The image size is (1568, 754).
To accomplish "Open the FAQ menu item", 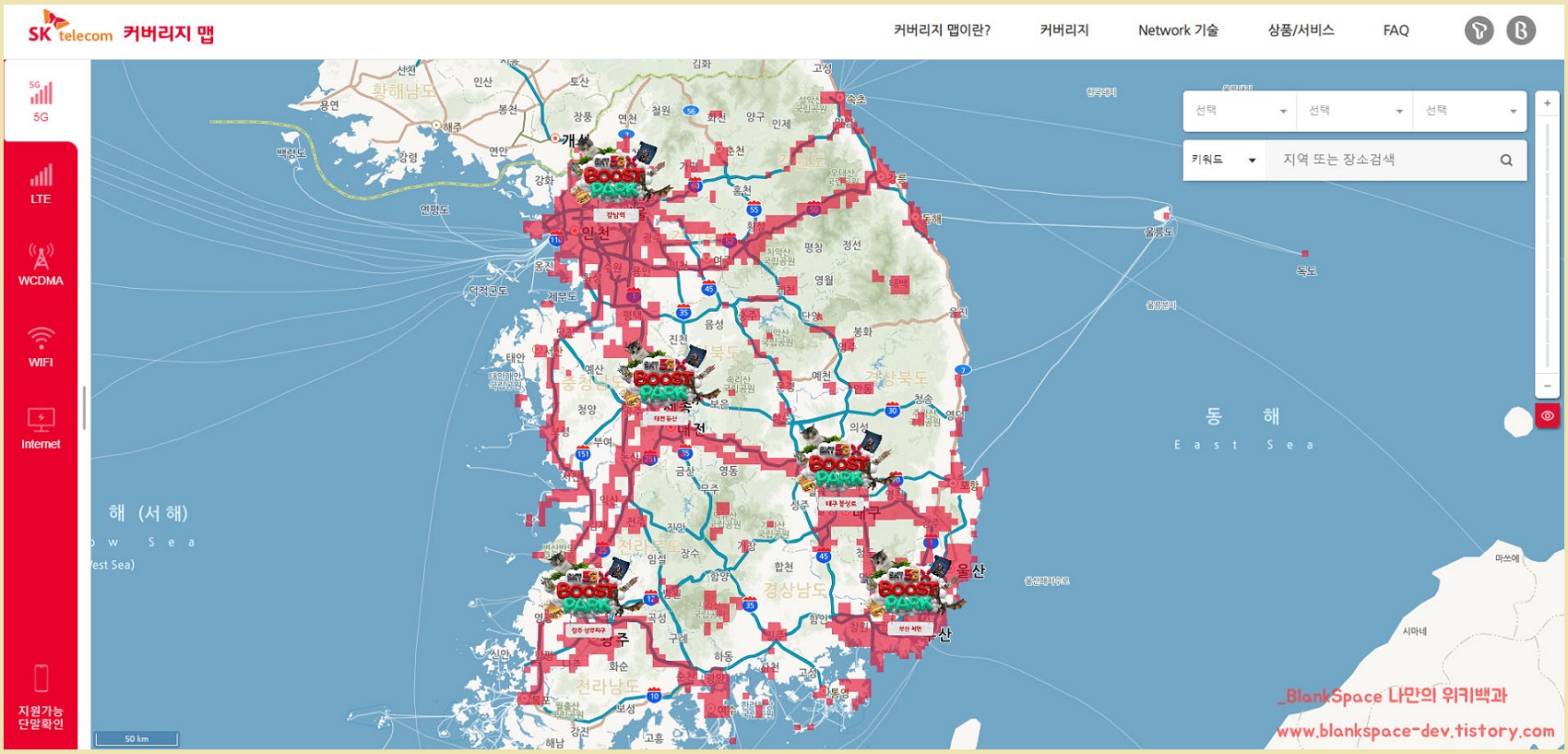I will tap(1396, 30).
